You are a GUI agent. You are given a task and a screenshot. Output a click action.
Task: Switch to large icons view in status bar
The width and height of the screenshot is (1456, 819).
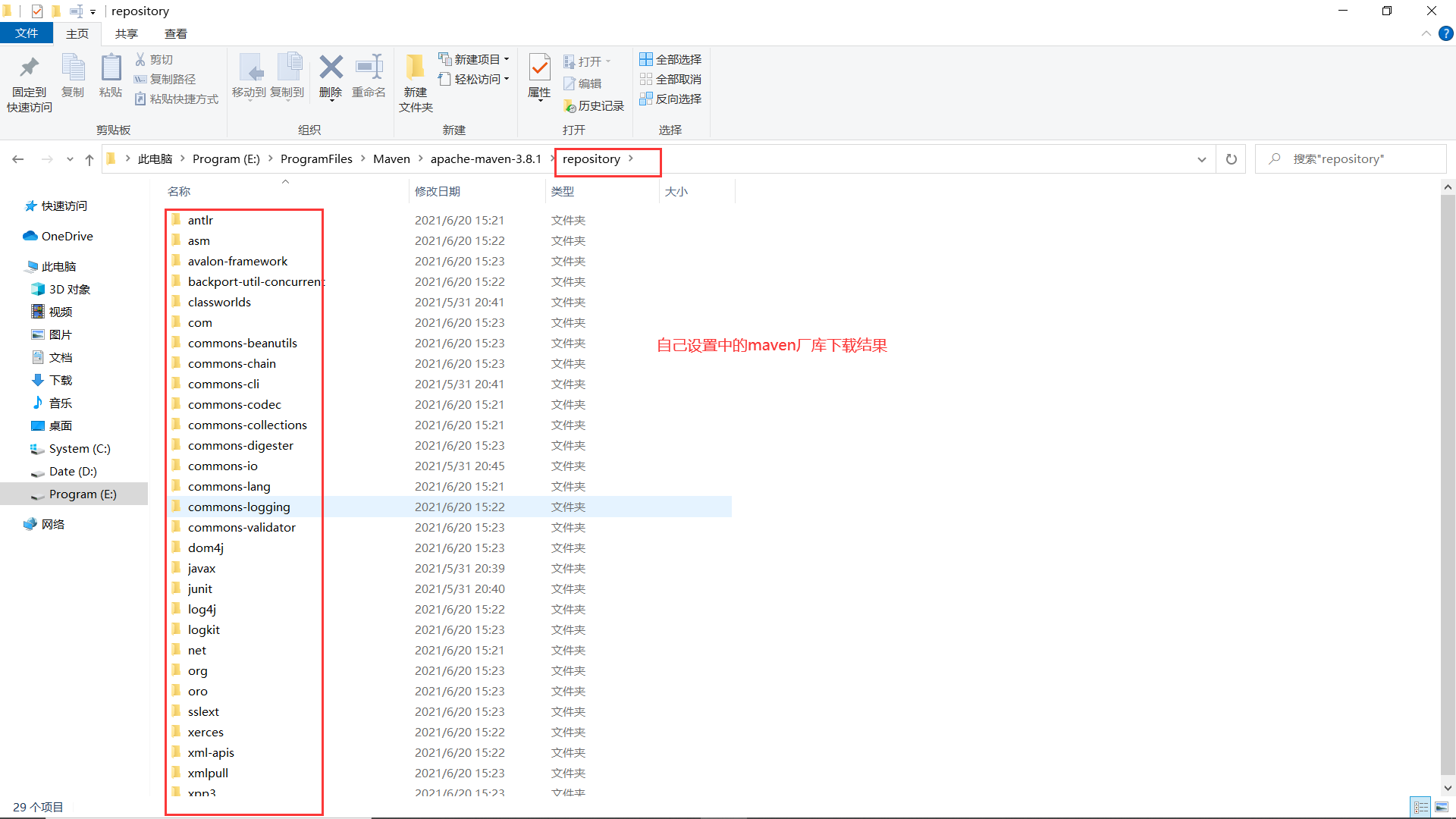(1442, 807)
